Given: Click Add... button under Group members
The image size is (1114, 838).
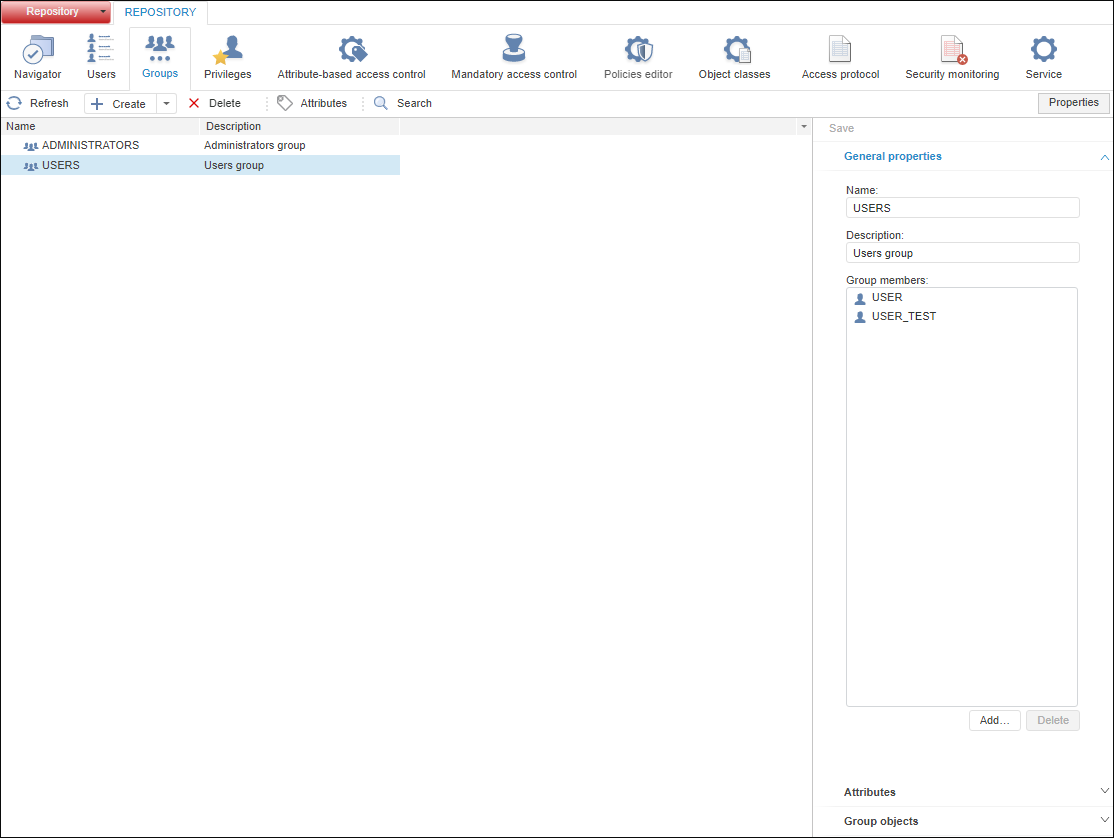Looking at the screenshot, I should click(994, 720).
